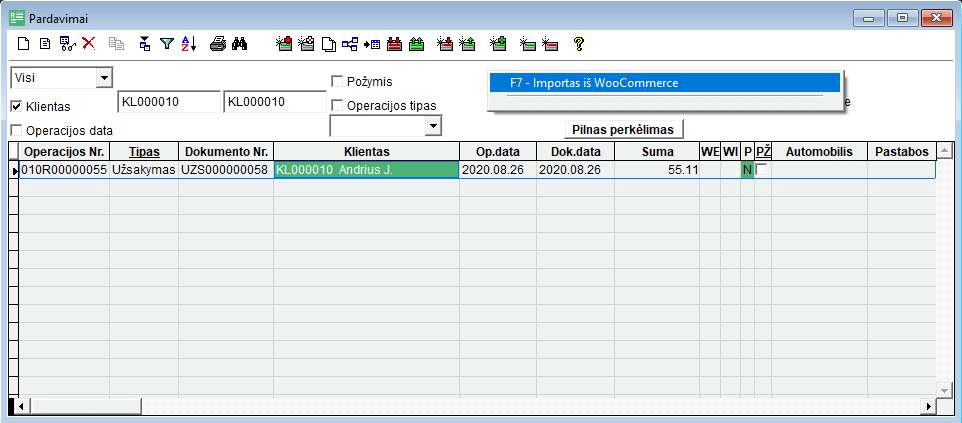Click the disabled copy icon in toolbar

coord(115,44)
